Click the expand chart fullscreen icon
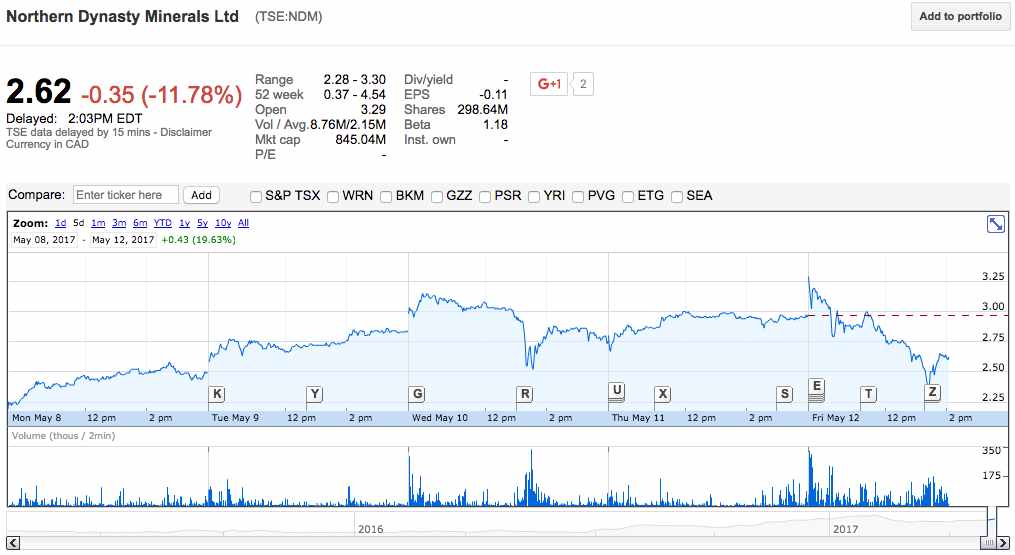Viewport: 1015px width, 555px height. [x=995, y=224]
